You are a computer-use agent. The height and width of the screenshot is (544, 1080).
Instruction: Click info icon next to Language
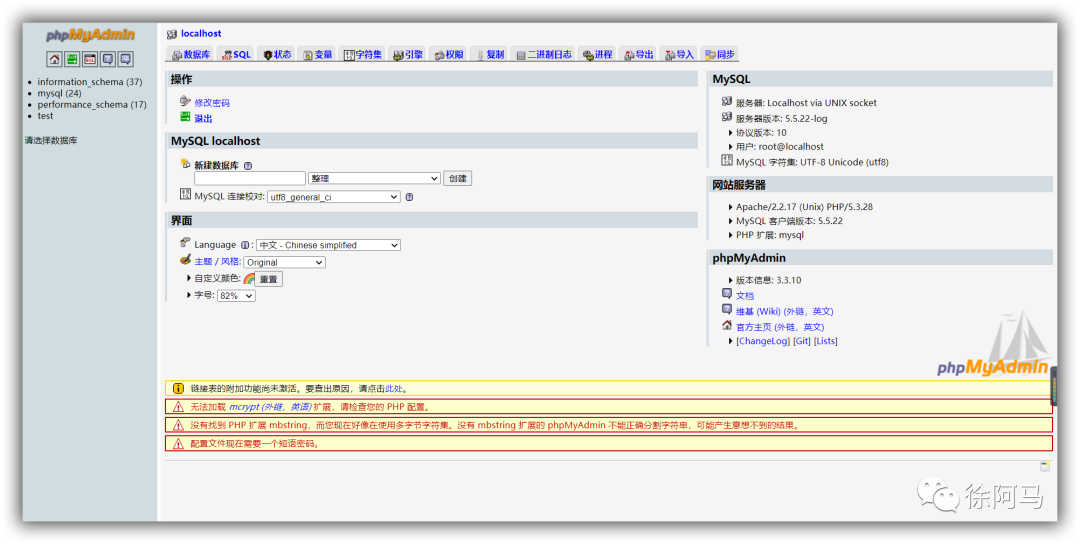(x=245, y=245)
